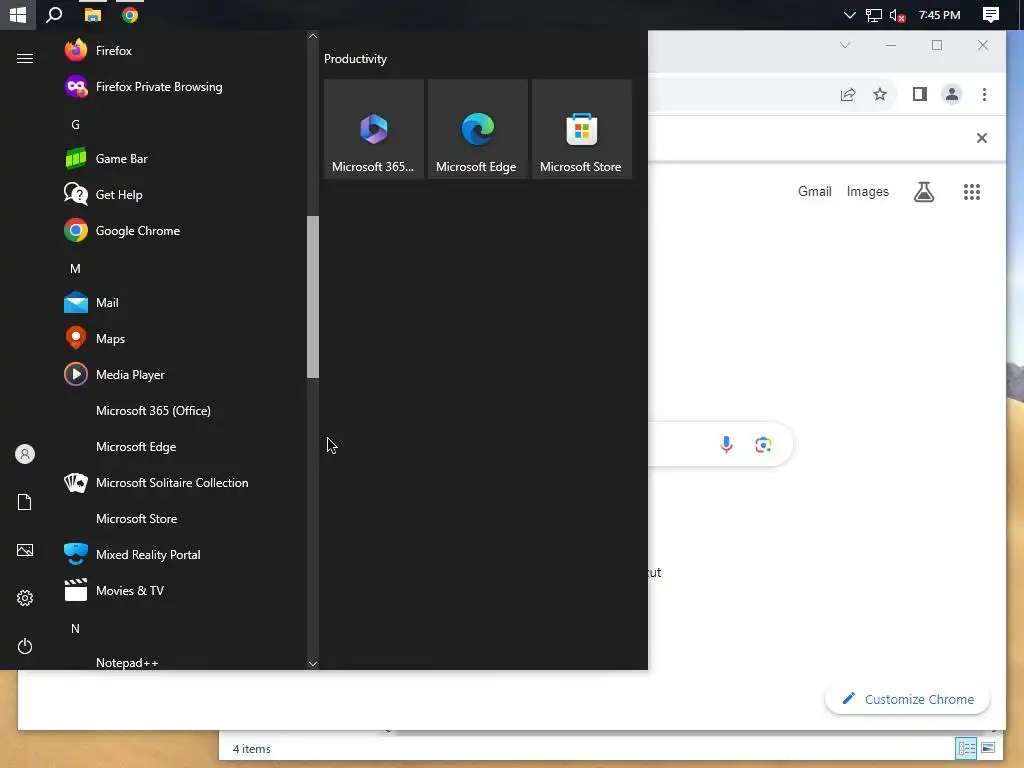Switch File Explorer to details view
This screenshot has height=768, width=1024.
966,748
